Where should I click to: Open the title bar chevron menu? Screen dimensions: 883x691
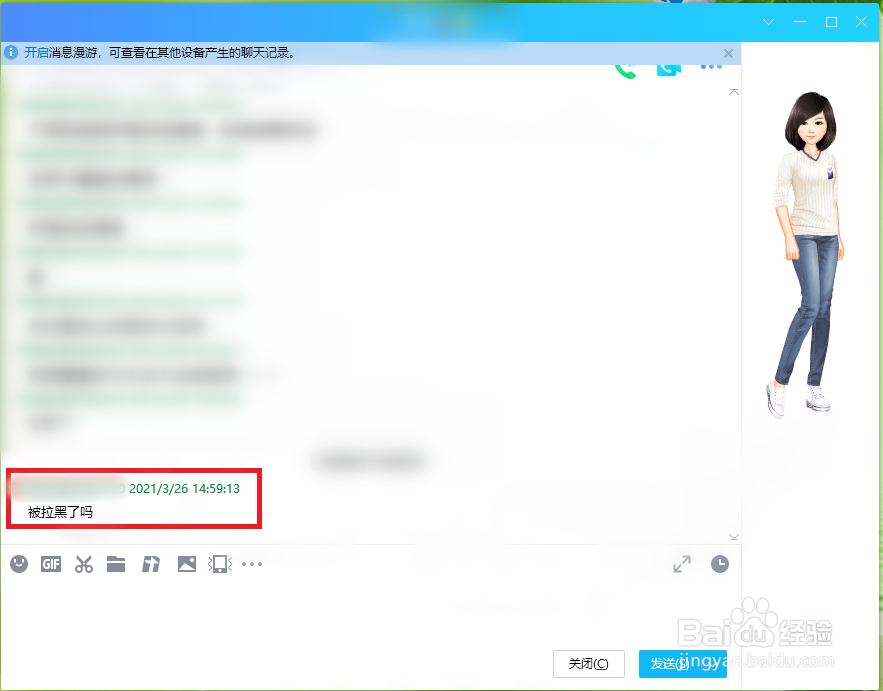(x=768, y=21)
